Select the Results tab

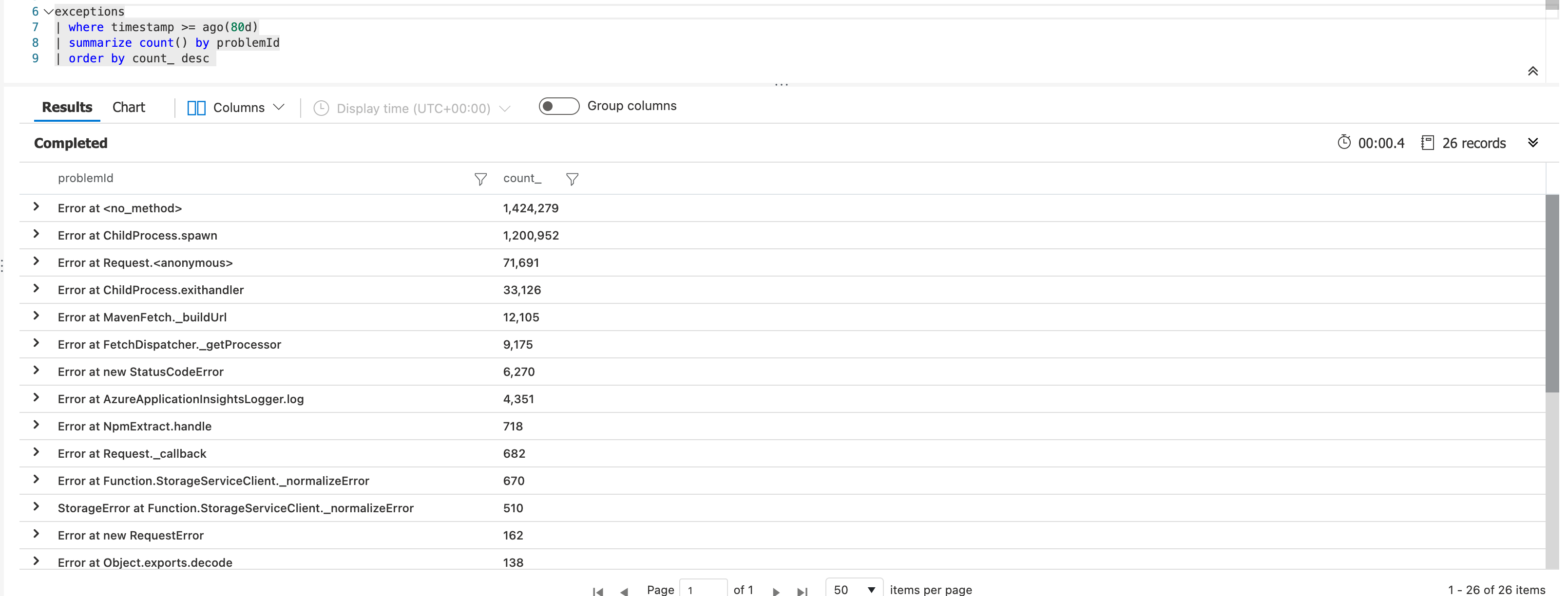click(67, 107)
